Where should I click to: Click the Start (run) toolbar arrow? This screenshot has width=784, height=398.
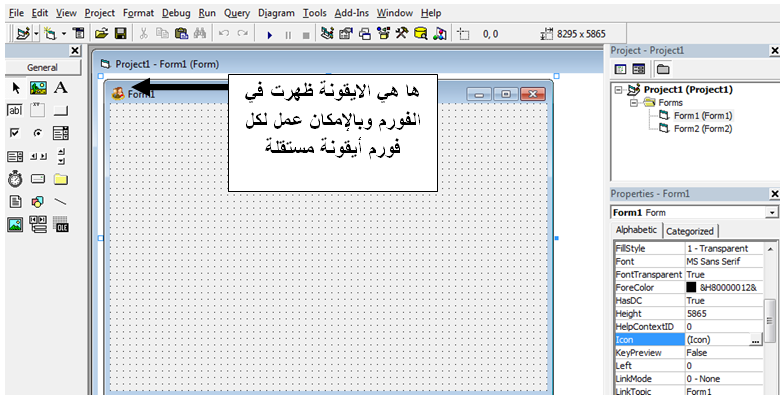tap(270, 34)
